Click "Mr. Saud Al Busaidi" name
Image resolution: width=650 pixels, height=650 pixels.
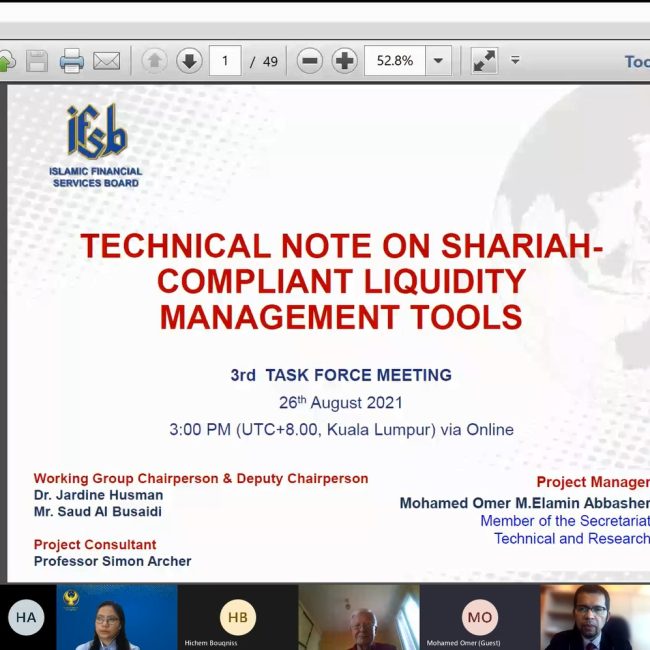coord(98,512)
